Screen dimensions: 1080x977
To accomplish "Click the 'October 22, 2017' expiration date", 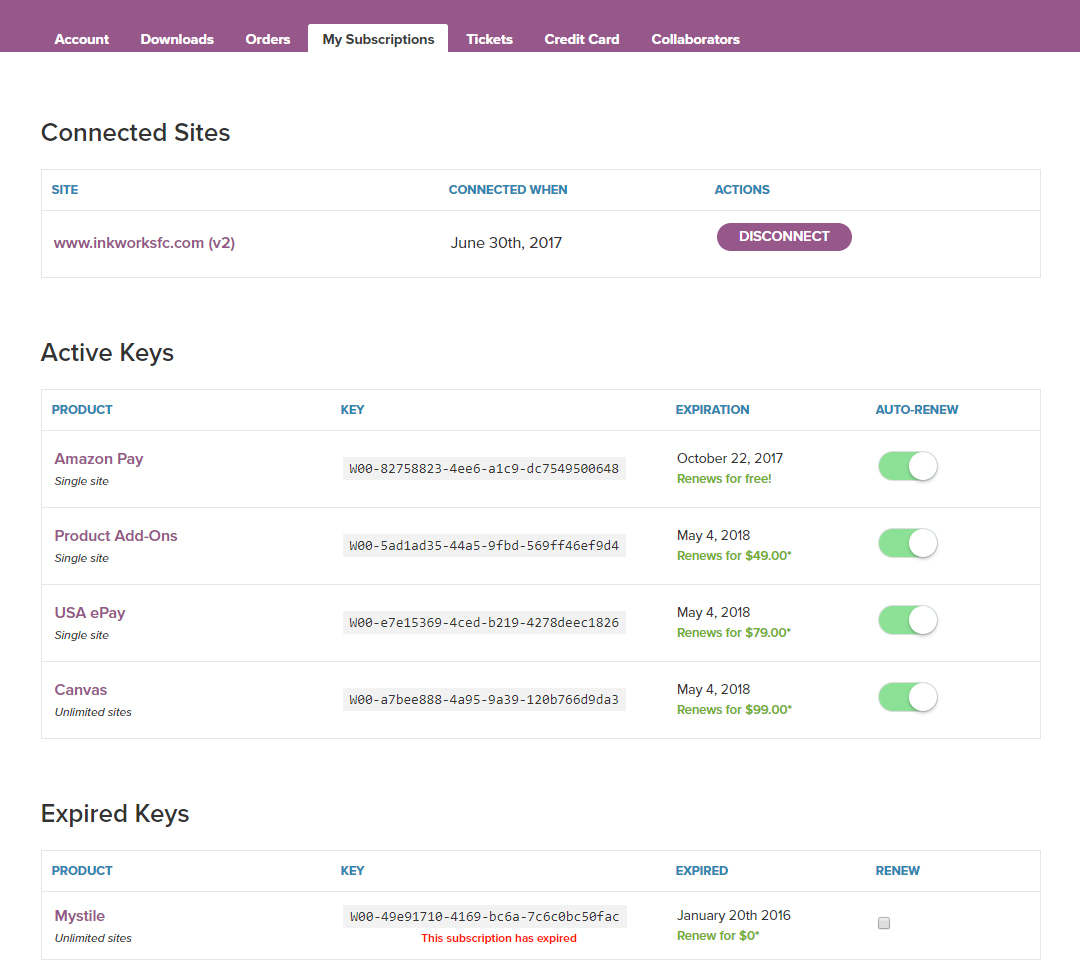I will click(730, 458).
